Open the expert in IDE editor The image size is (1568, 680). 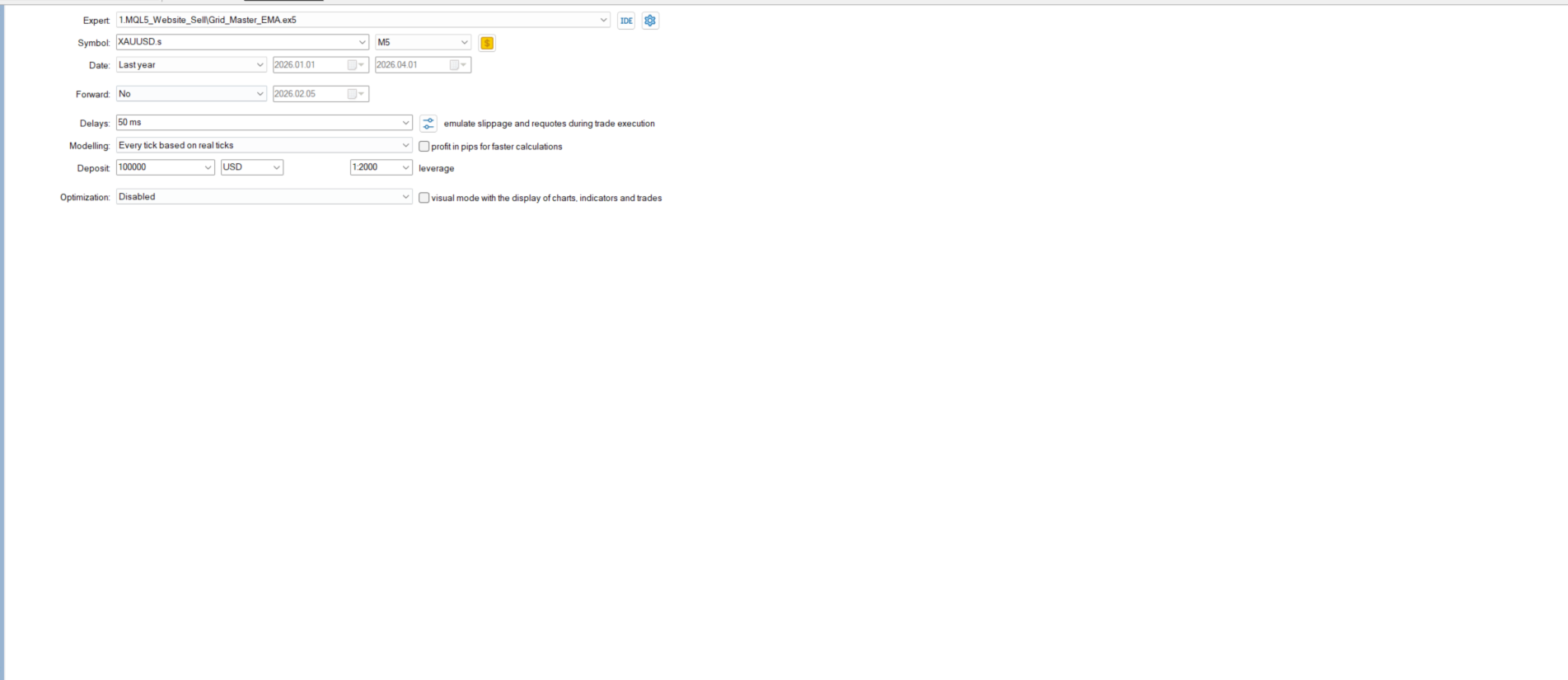[x=626, y=21]
